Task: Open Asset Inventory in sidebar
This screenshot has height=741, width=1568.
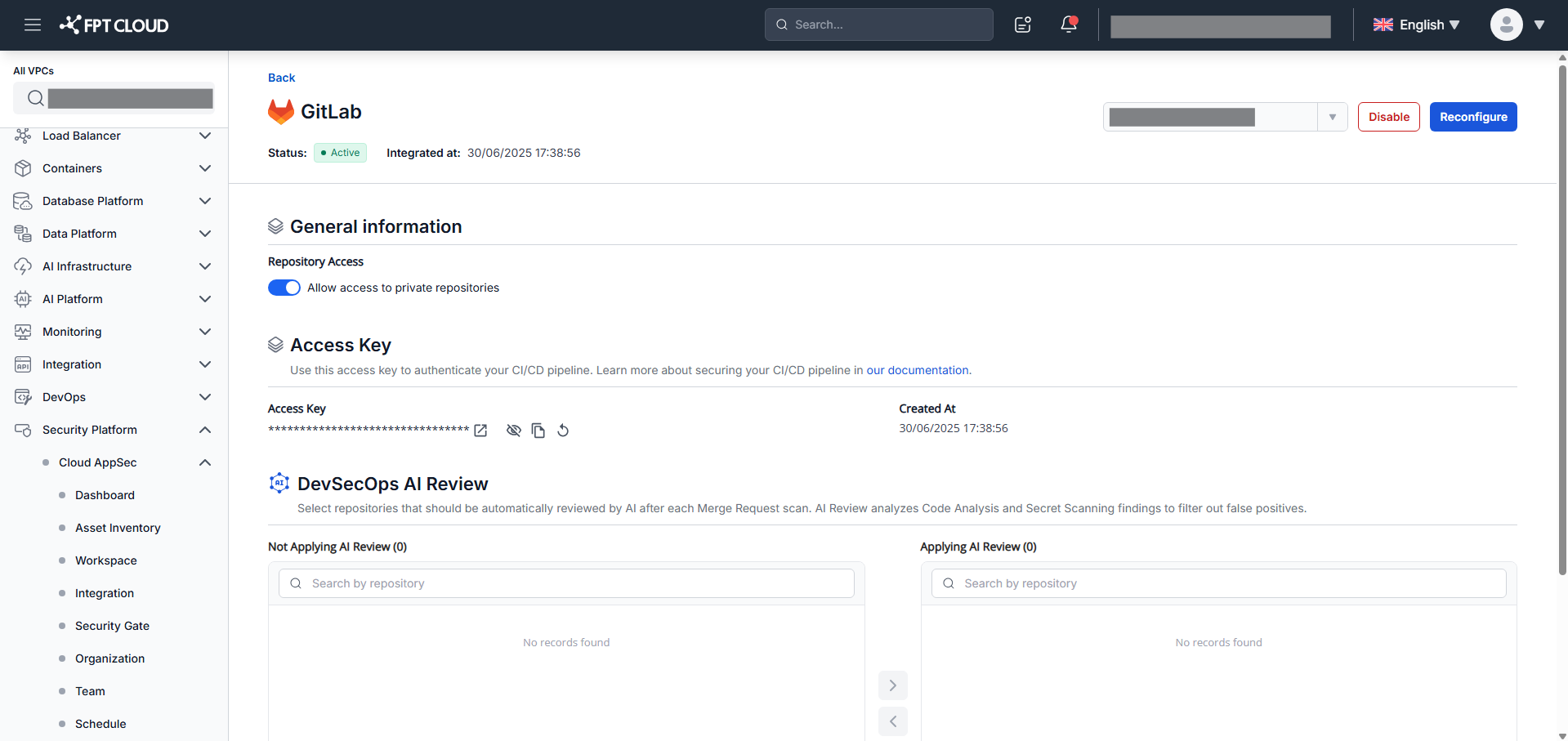Action: coord(118,528)
